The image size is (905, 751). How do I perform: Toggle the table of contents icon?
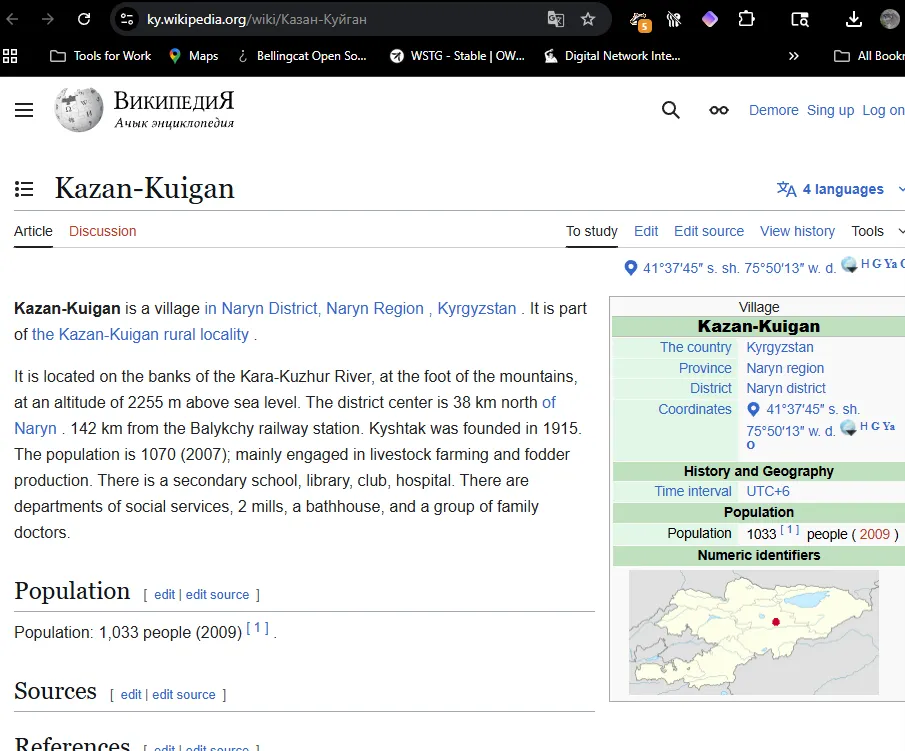pyautogui.click(x=25, y=189)
